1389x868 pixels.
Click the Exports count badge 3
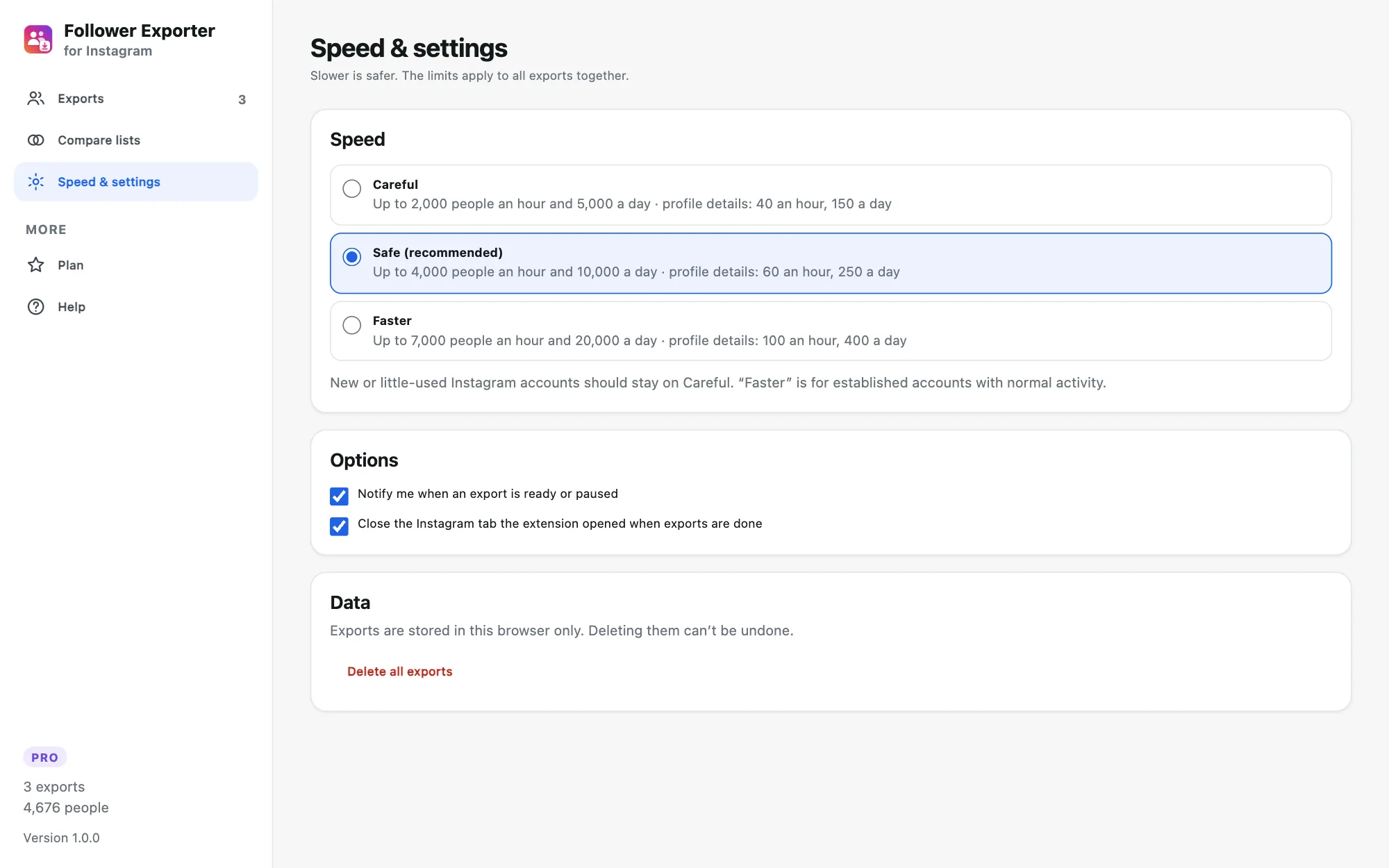(242, 99)
